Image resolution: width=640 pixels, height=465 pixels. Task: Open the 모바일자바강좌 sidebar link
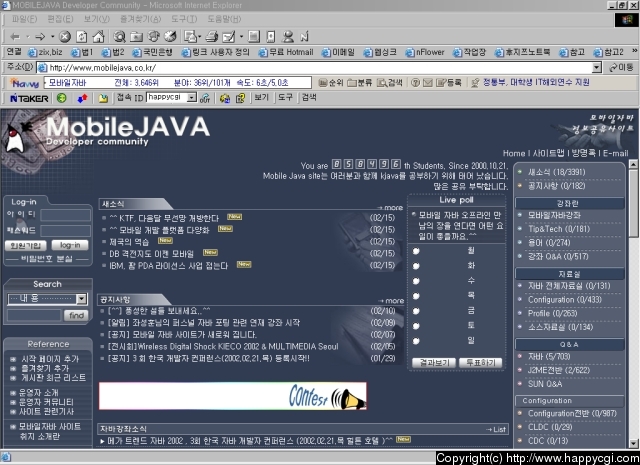[554, 215]
